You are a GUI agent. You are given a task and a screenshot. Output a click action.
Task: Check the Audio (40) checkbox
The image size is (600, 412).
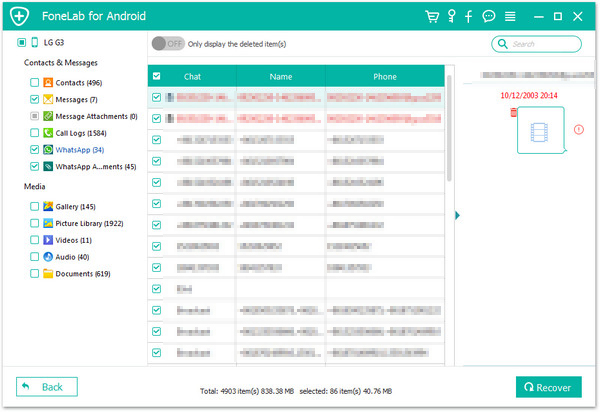34,257
